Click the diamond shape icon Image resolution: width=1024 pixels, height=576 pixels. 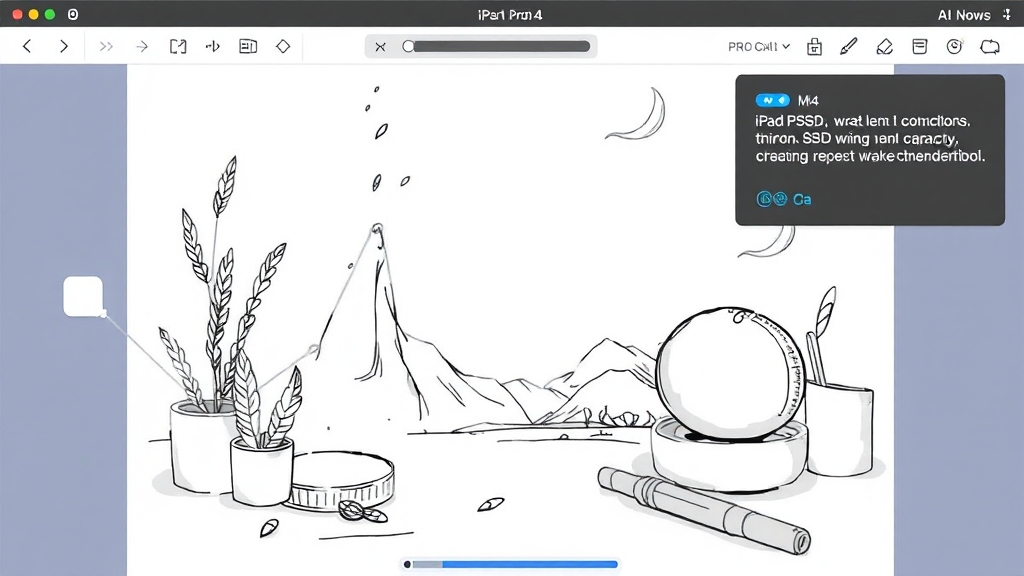[283, 46]
